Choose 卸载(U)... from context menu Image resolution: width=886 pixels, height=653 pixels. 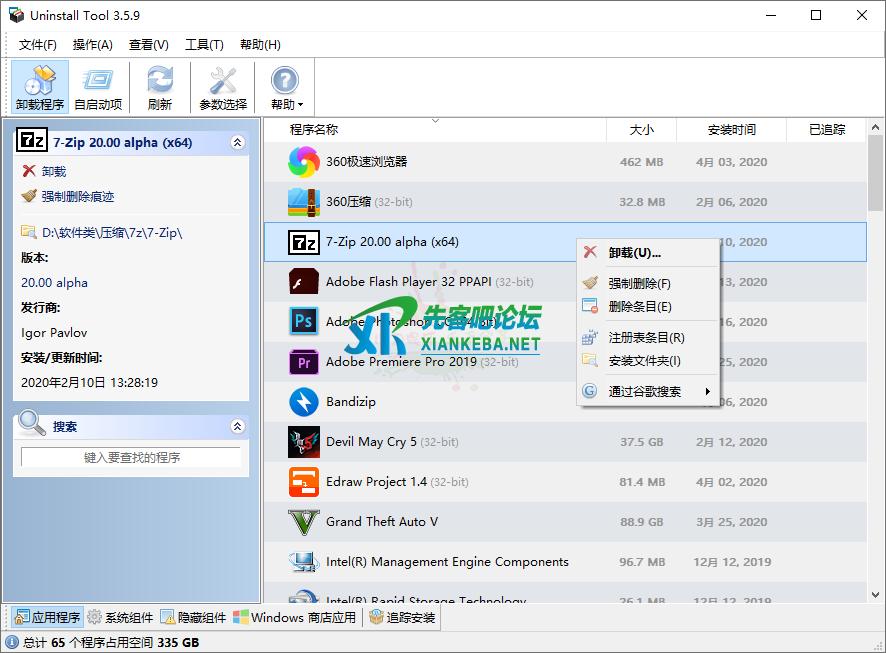tap(634, 253)
